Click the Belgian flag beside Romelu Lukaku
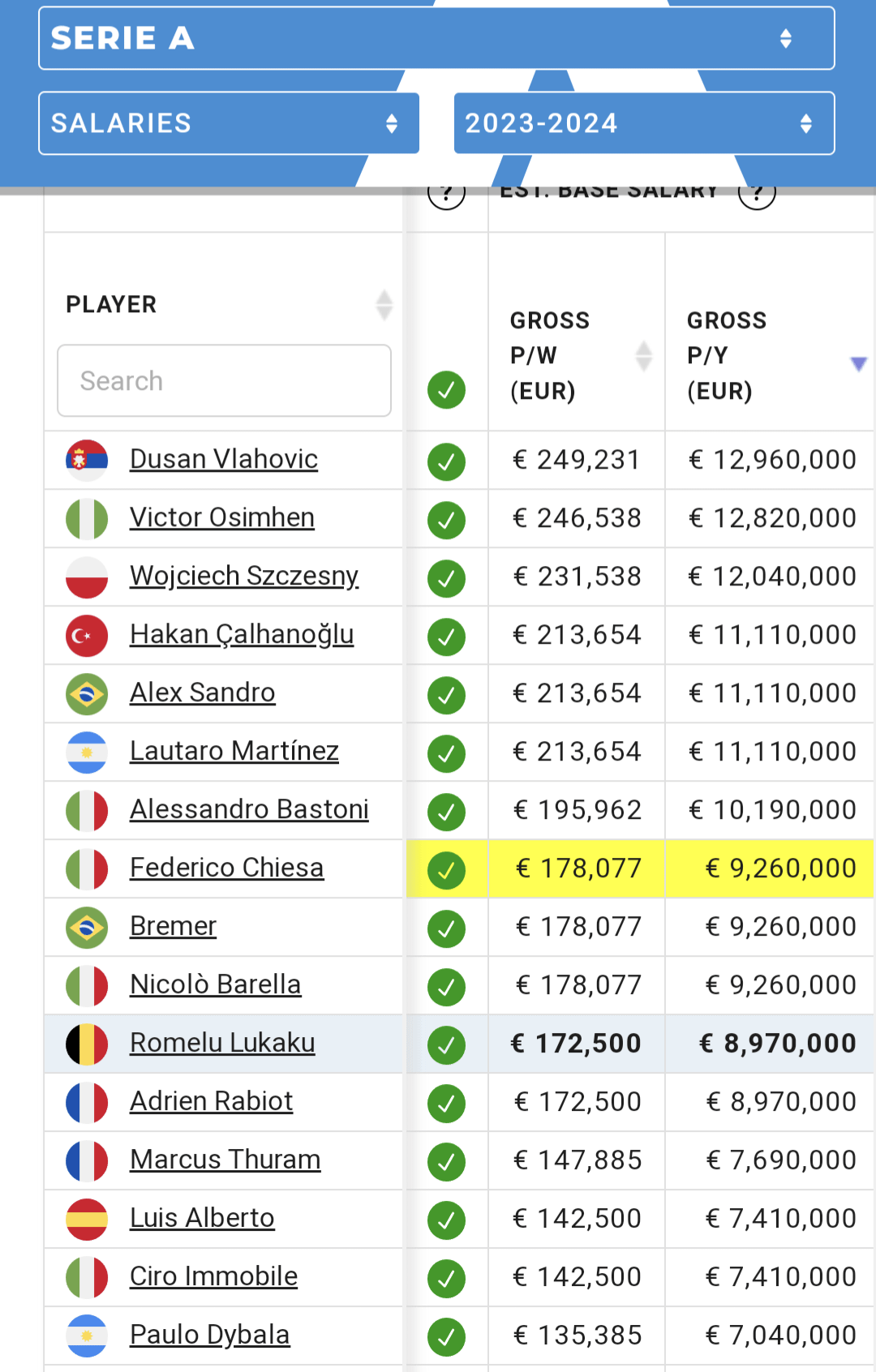 click(87, 1044)
